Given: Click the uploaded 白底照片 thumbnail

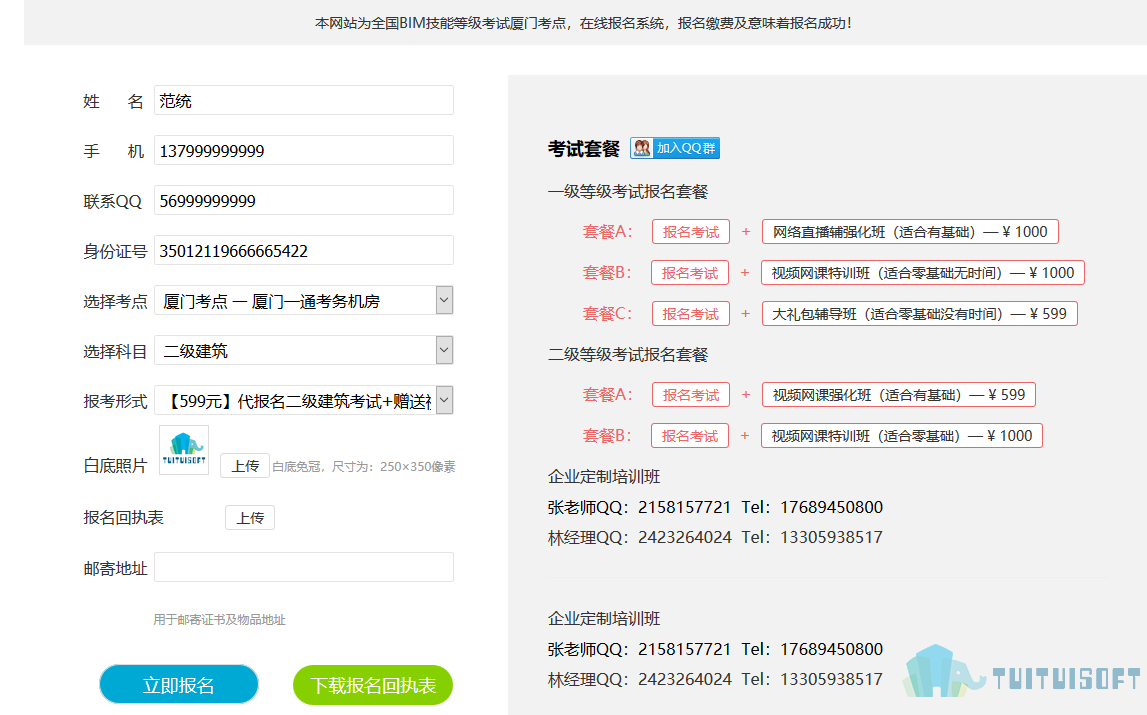Looking at the screenshot, I should point(184,450).
